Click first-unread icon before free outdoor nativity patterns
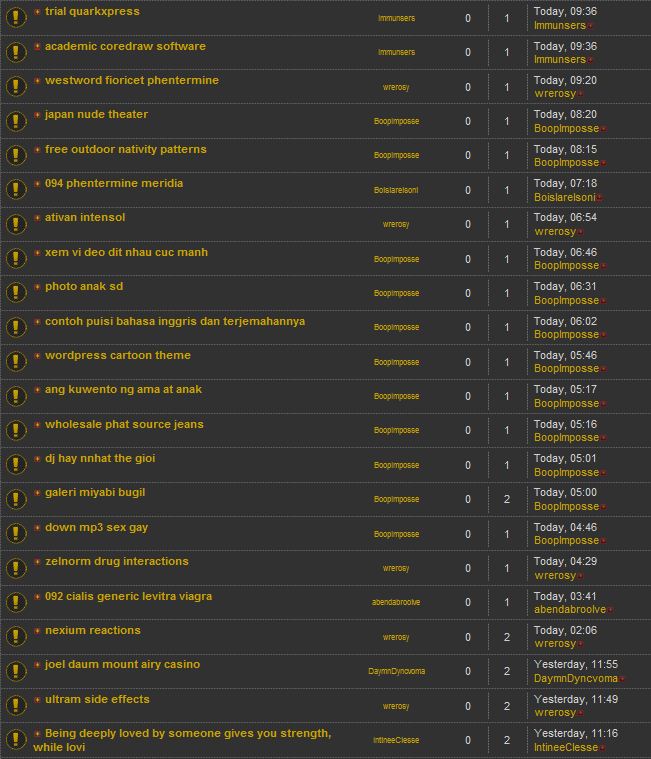This screenshot has height=759, width=651. pos(38,150)
